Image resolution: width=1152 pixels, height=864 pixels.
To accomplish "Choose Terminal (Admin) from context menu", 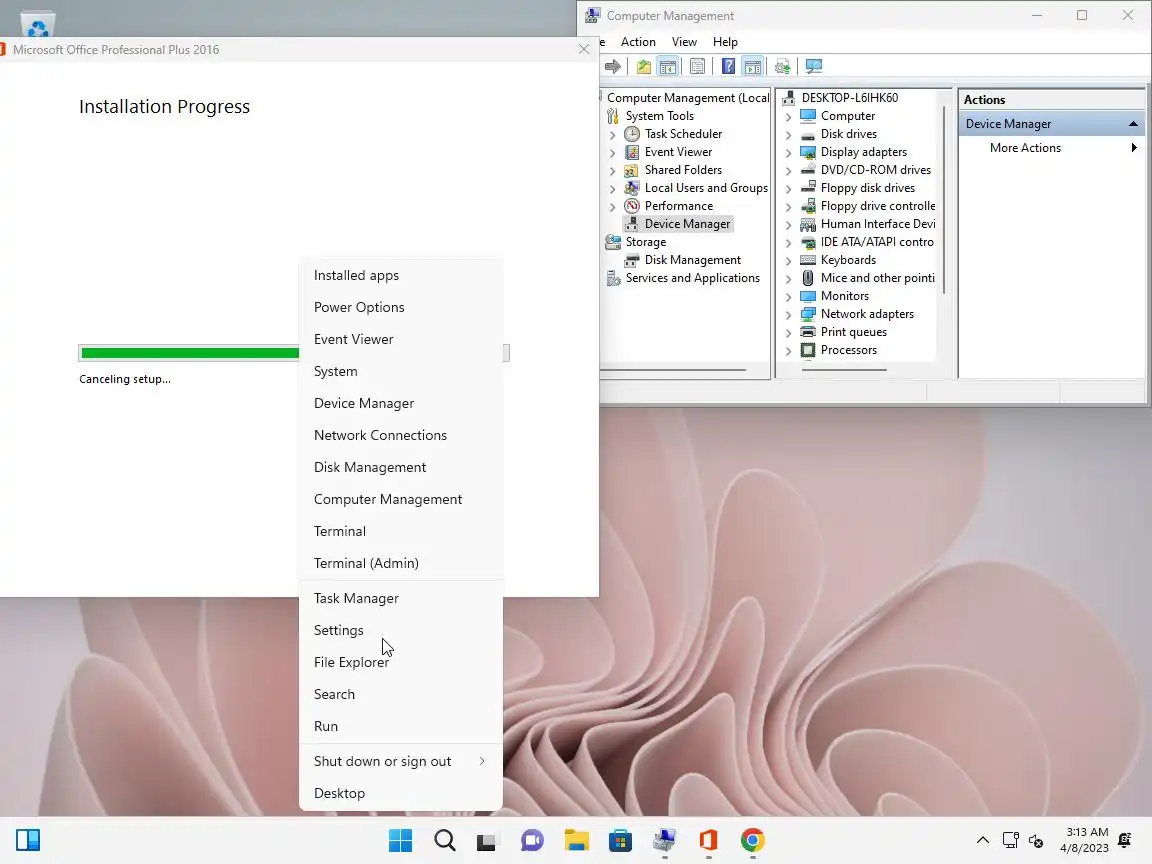I will click(400, 563).
